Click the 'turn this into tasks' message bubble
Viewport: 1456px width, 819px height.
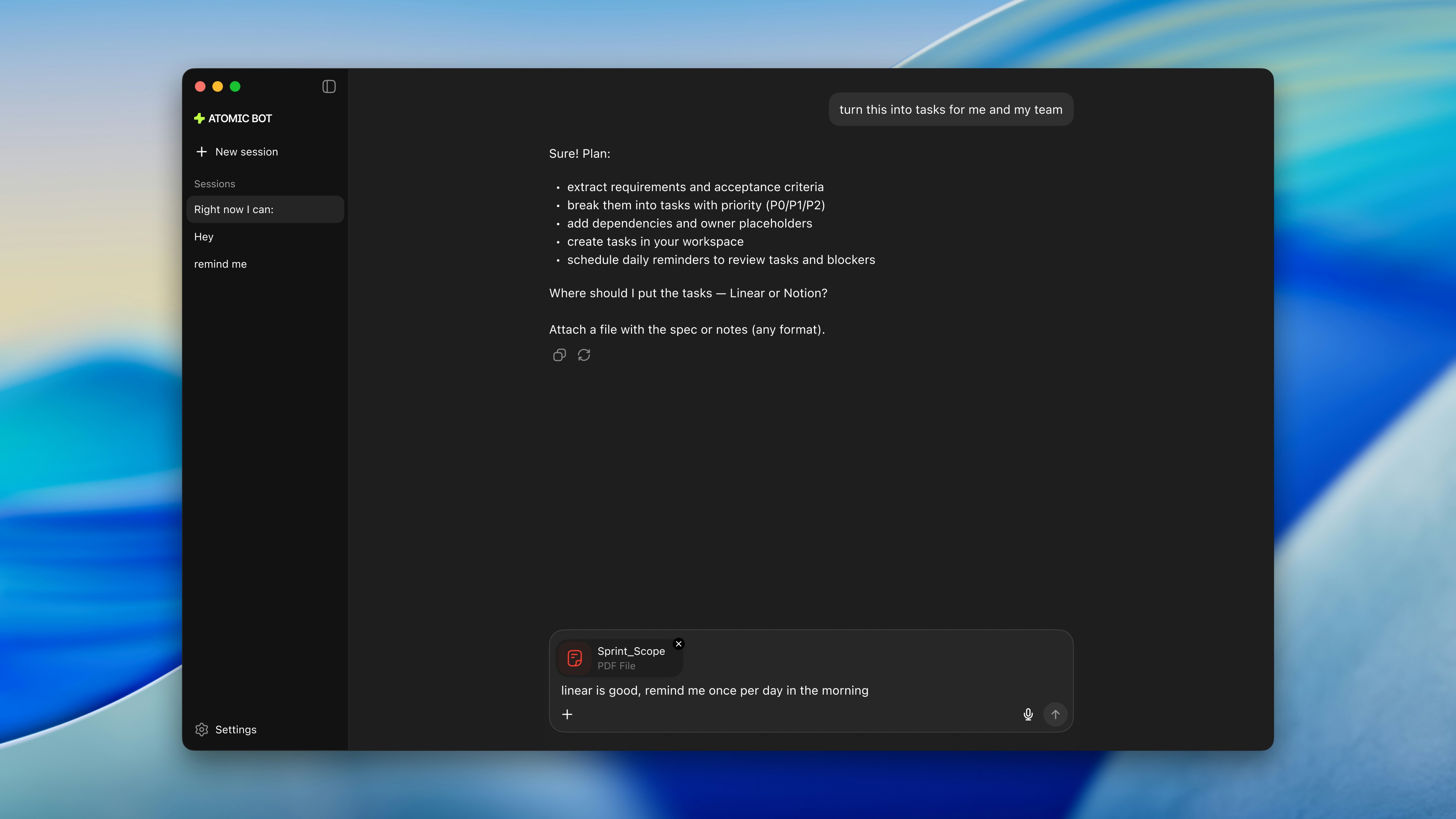point(951,109)
